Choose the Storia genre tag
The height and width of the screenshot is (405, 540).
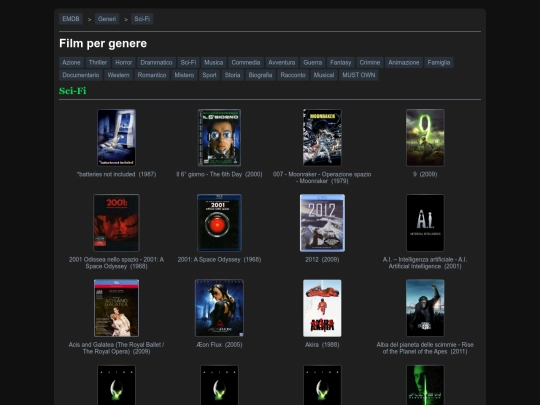tap(232, 75)
